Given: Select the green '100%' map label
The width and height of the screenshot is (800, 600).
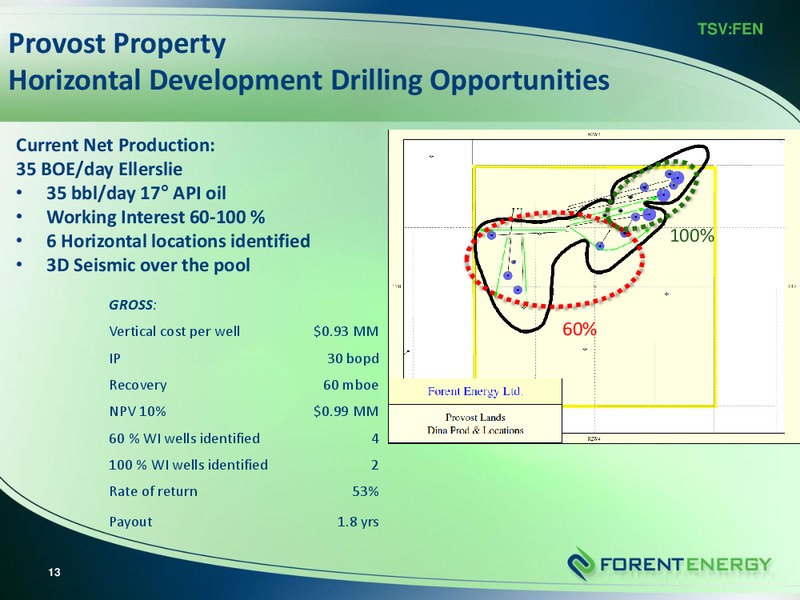Looking at the screenshot, I should click(692, 236).
